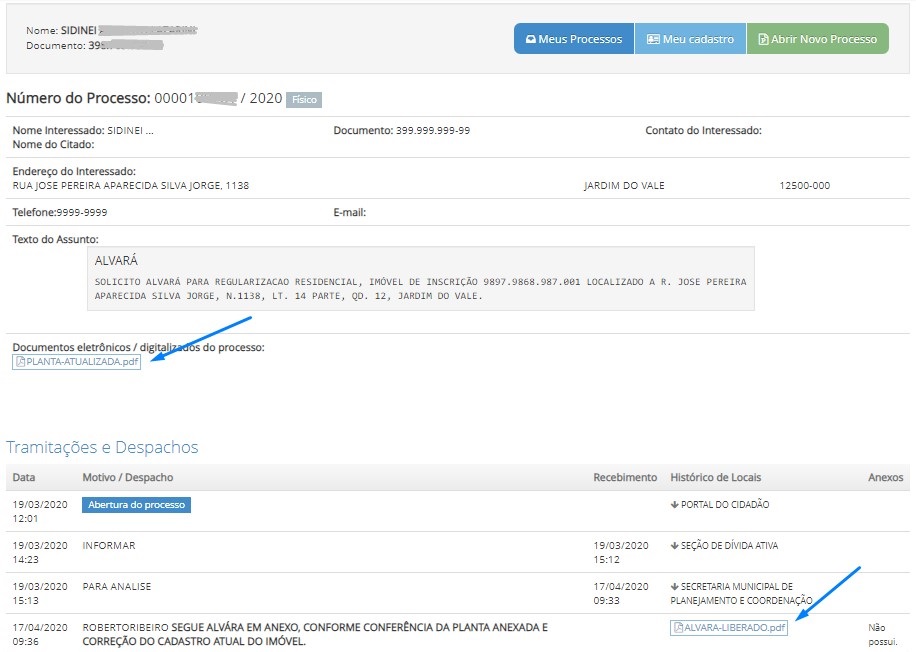916x652 pixels.
Task: Click the PDF icon beside PLANTA-ATUALIZADA
Action: coord(21,362)
